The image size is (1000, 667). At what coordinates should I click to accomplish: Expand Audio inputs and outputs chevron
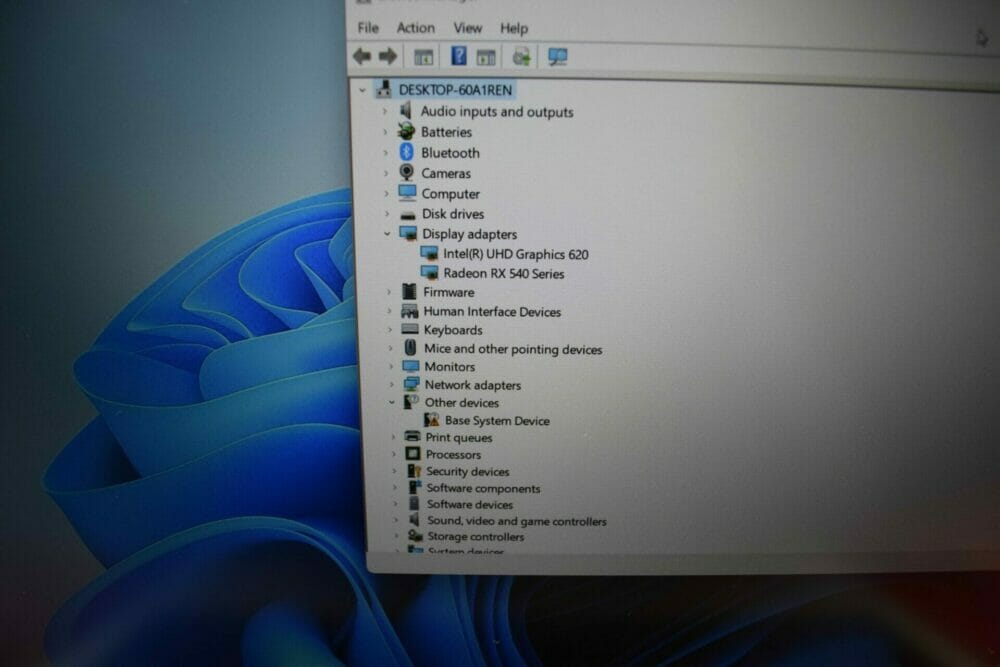[385, 112]
